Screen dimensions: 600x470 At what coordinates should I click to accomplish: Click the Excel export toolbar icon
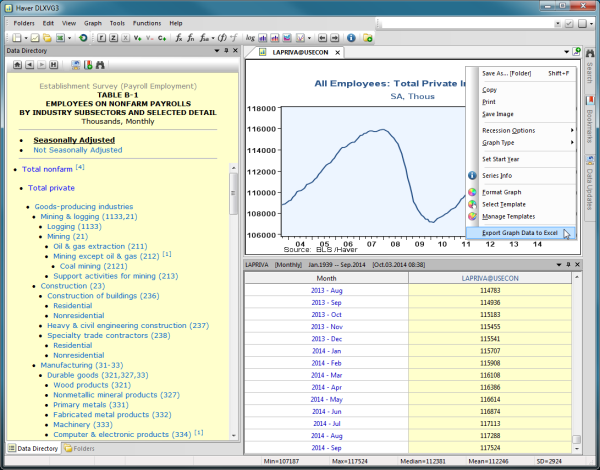click(60, 38)
